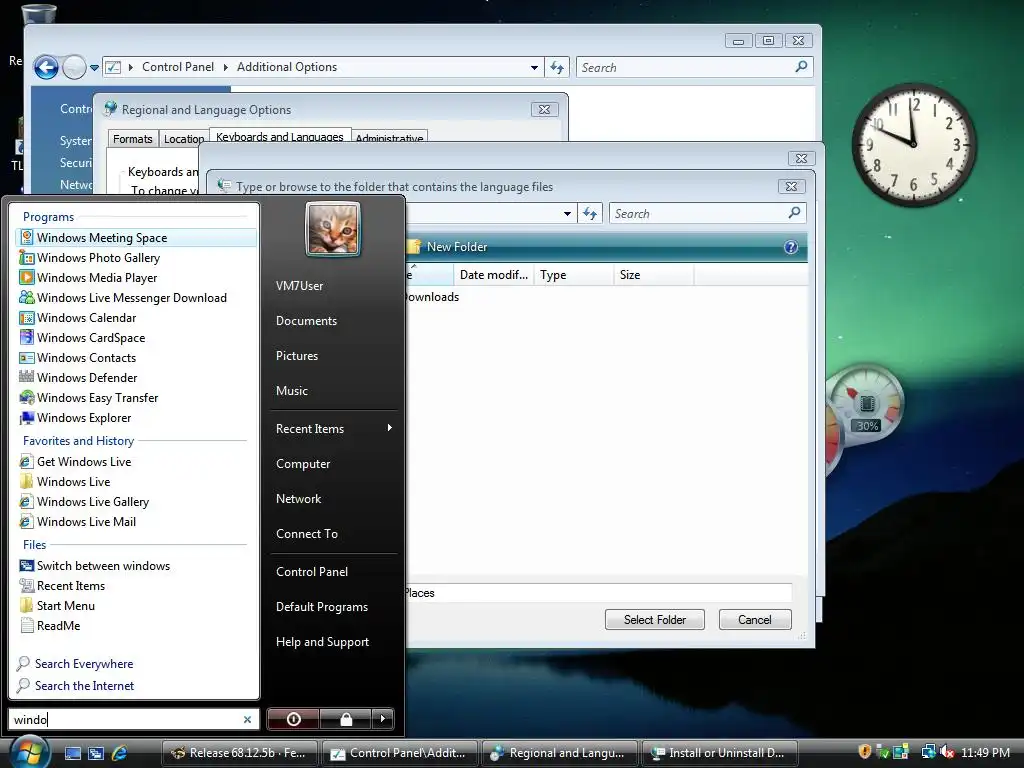Open Documents from Start menu

pyautogui.click(x=306, y=321)
